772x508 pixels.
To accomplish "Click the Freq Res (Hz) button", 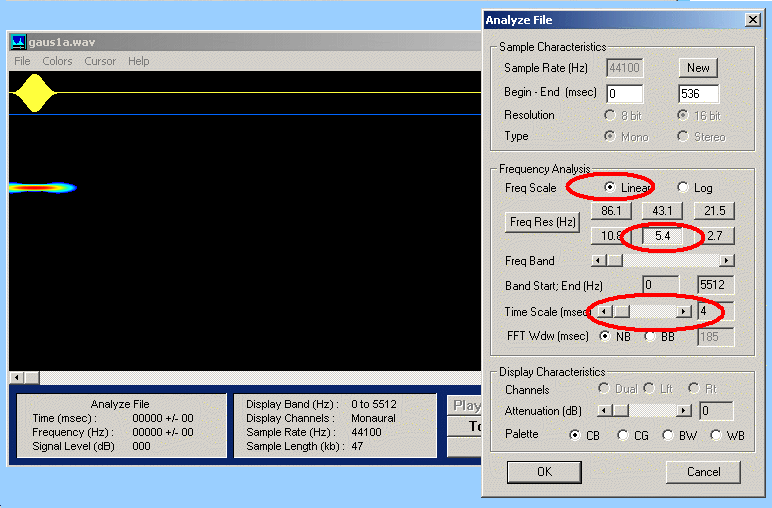I will [x=542, y=223].
